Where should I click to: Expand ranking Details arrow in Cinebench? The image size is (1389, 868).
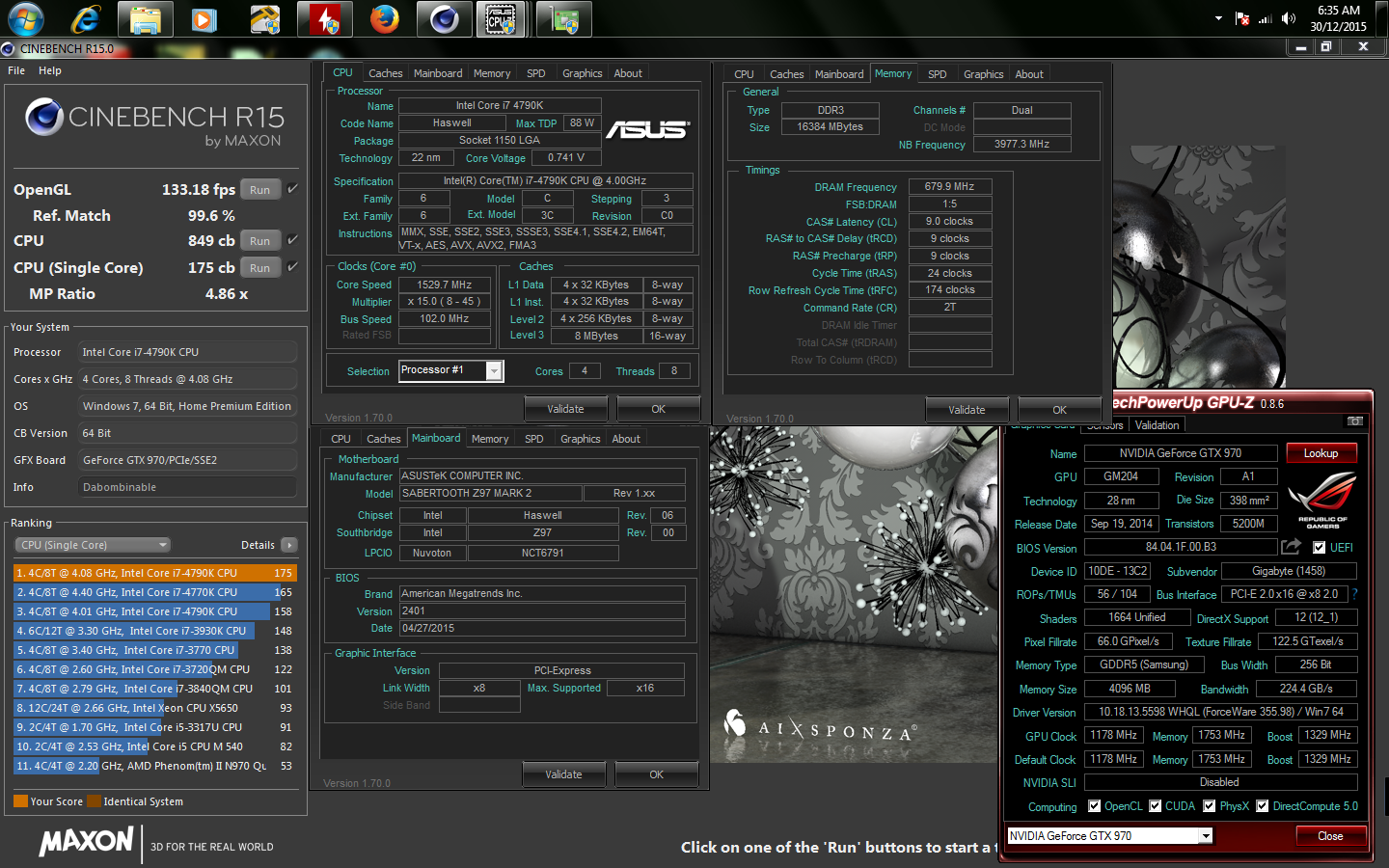(x=288, y=545)
